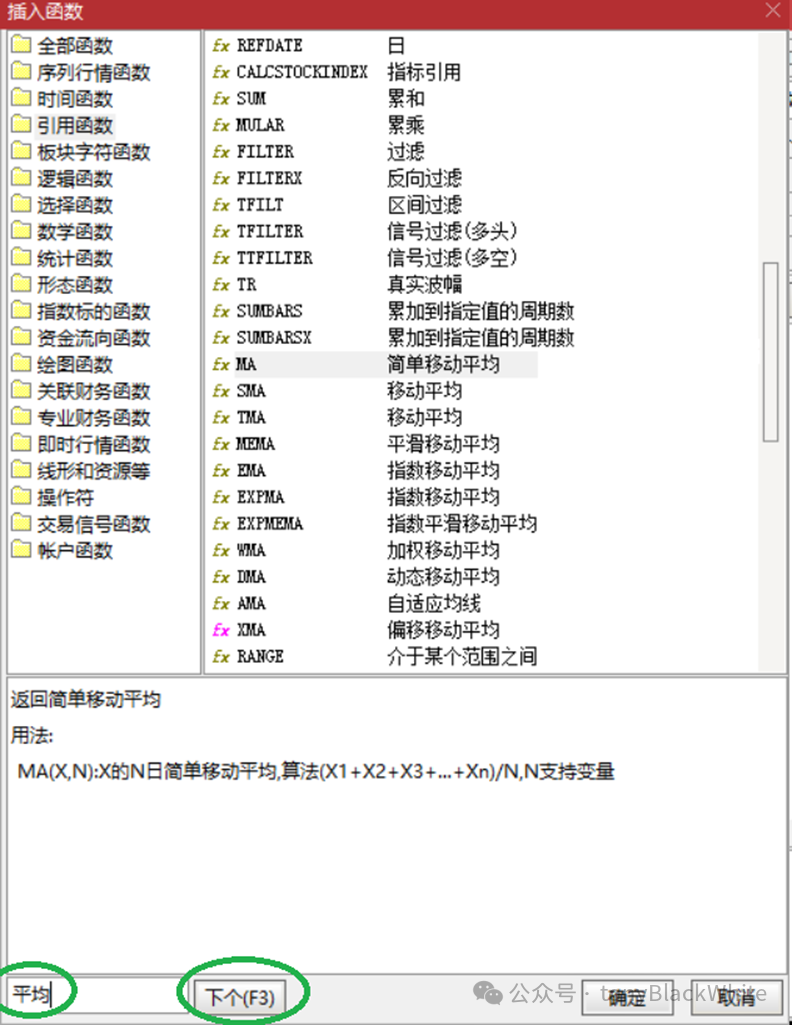Click the 操作符 folder icon
Screen dimensions: 792x1025
pos(22,497)
